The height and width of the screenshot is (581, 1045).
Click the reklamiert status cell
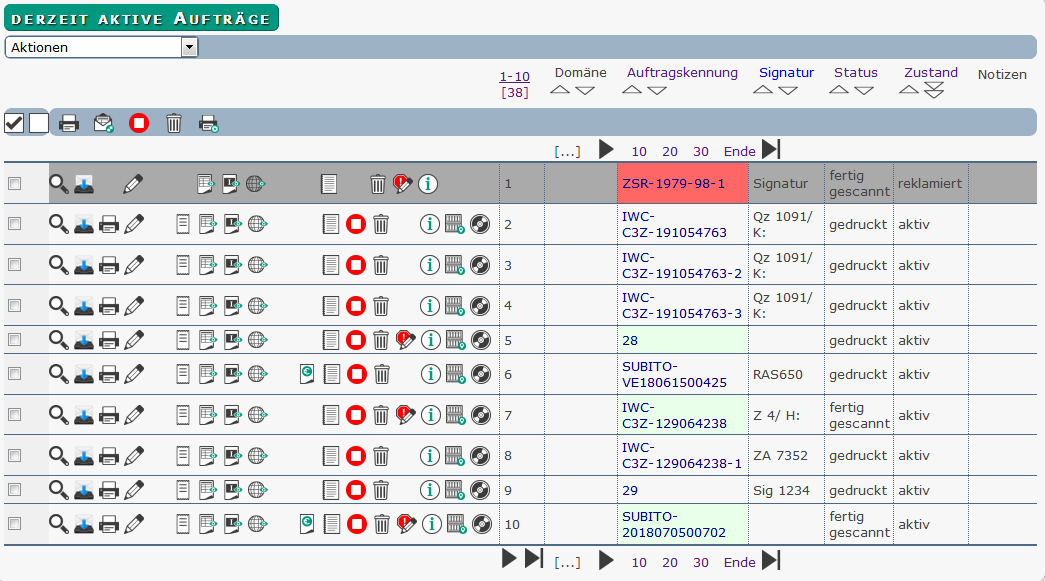click(x=930, y=184)
